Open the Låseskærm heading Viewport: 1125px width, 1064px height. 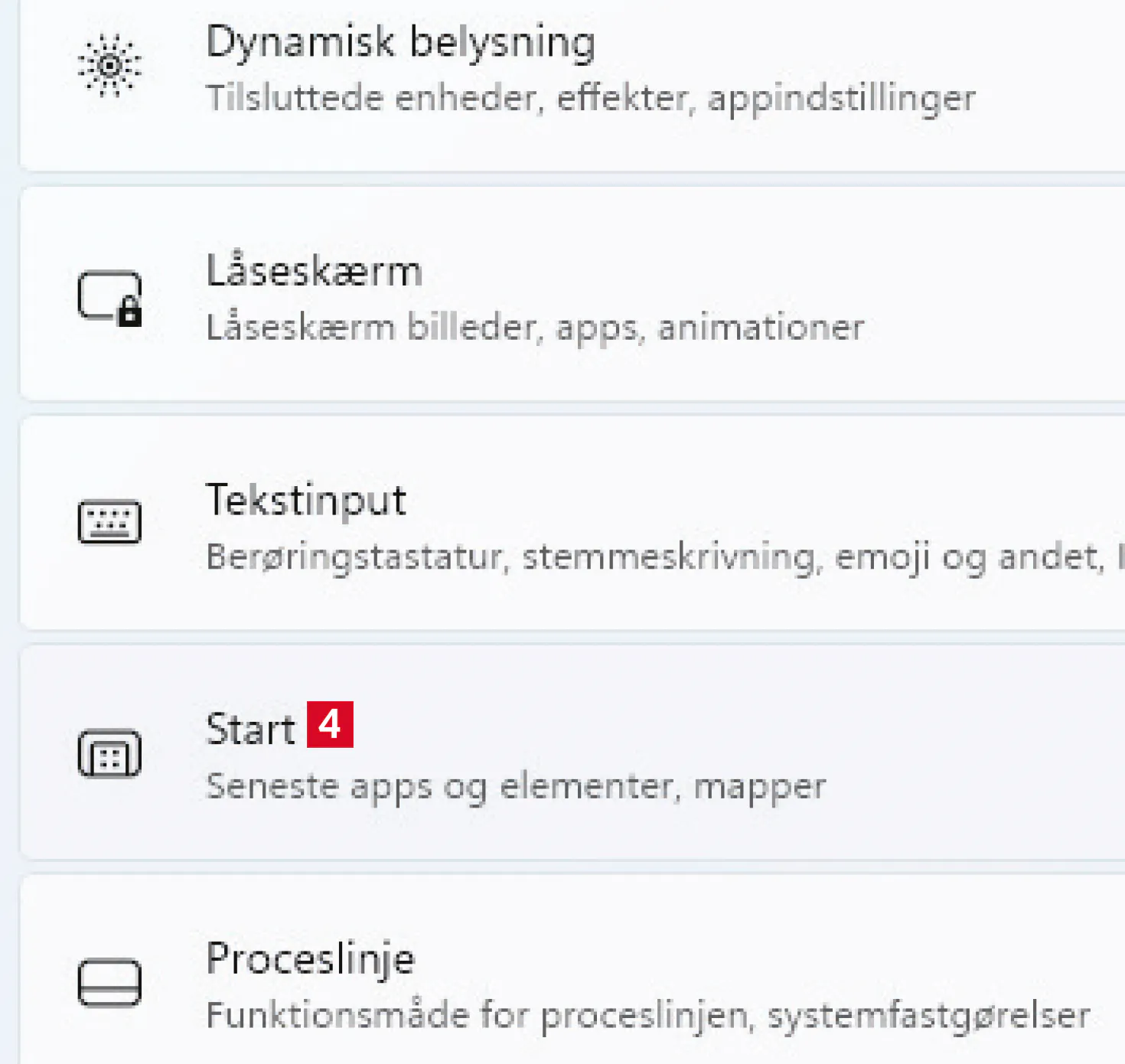pyautogui.click(x=314, y=271)
